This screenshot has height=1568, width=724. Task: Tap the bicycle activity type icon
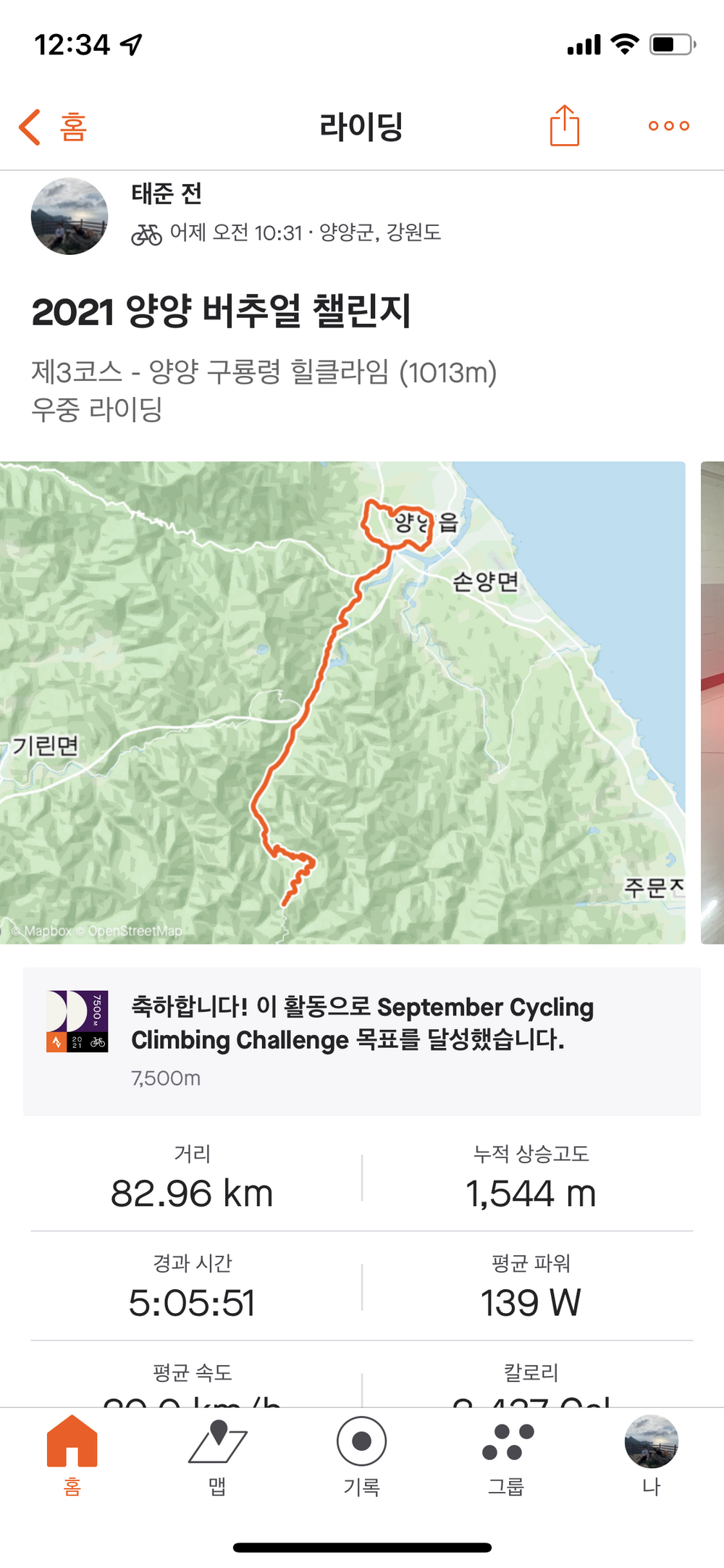[x=146, y=234]
